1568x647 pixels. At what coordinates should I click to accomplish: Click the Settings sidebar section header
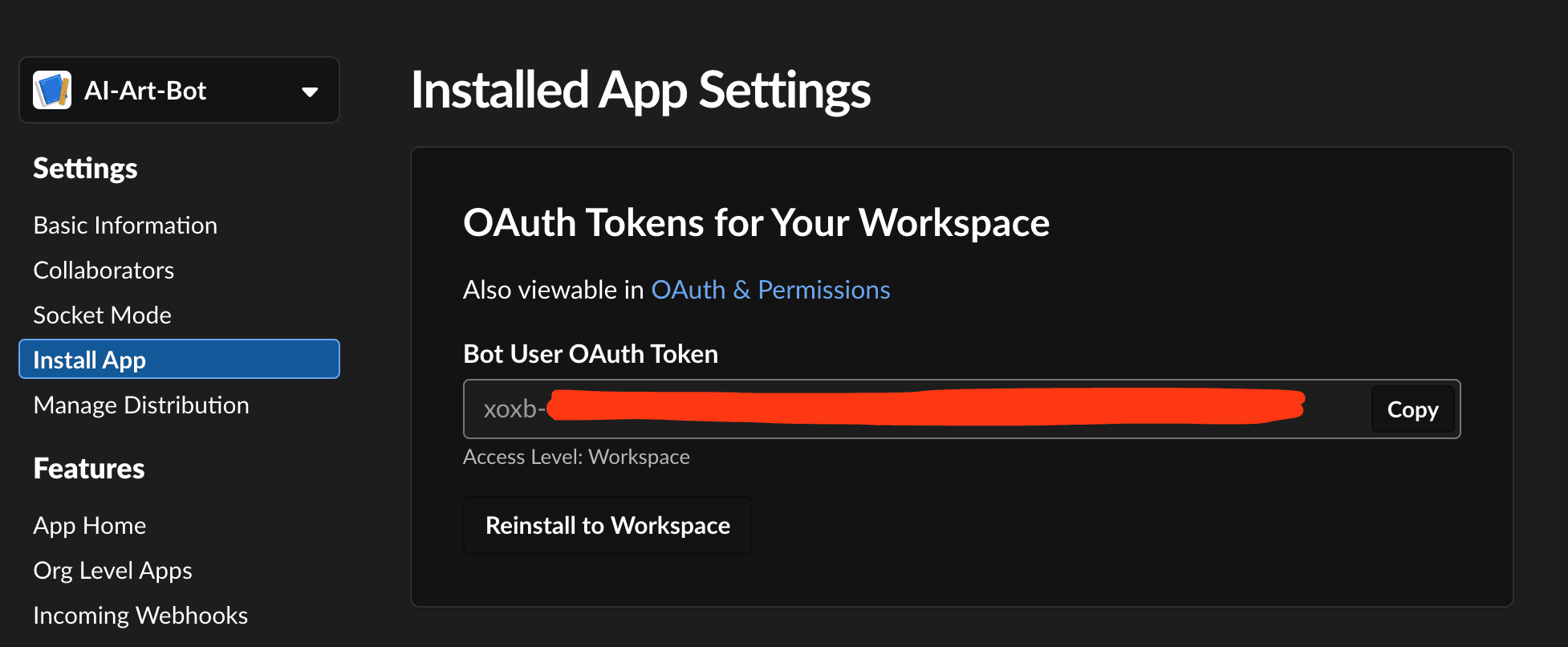click(x=85, y=169)
